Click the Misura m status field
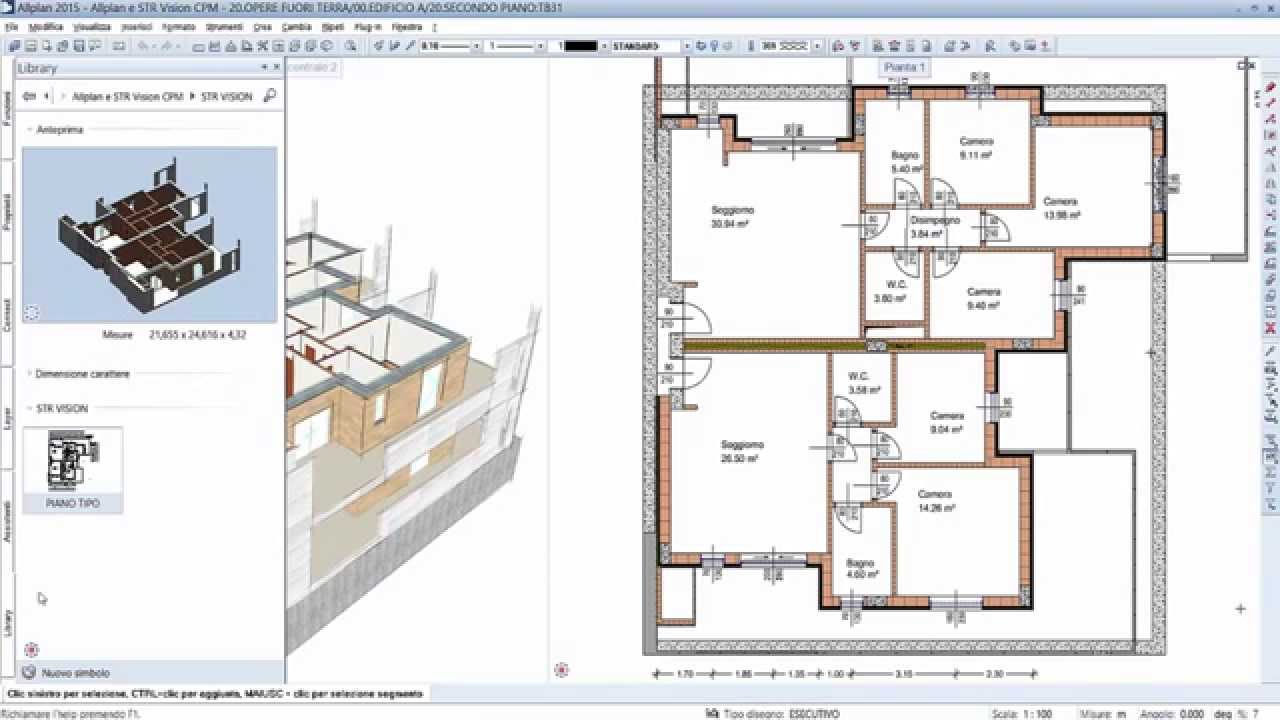 [x=1105, y=713]
